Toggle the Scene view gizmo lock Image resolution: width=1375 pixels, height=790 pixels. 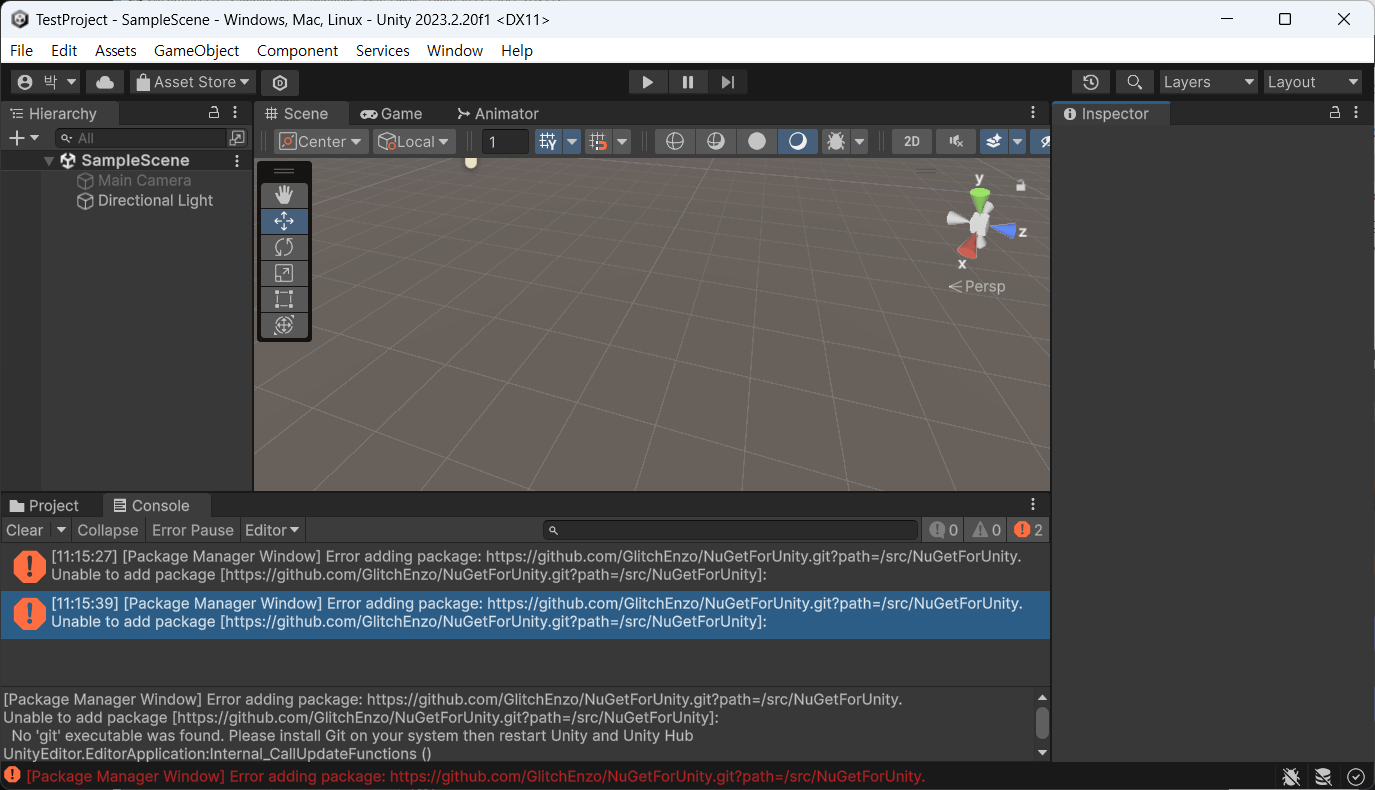[x=1020, y=185]
